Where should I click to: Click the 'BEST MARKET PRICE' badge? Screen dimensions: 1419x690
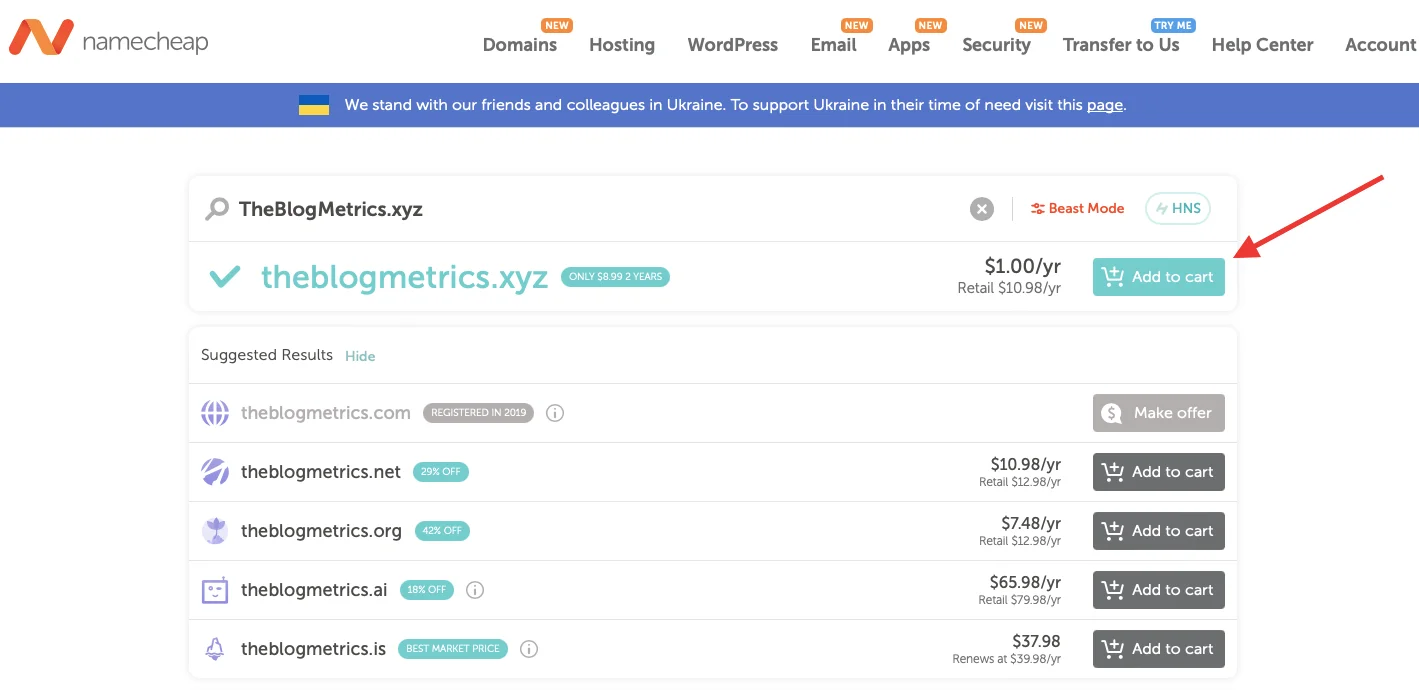[453, 649]
